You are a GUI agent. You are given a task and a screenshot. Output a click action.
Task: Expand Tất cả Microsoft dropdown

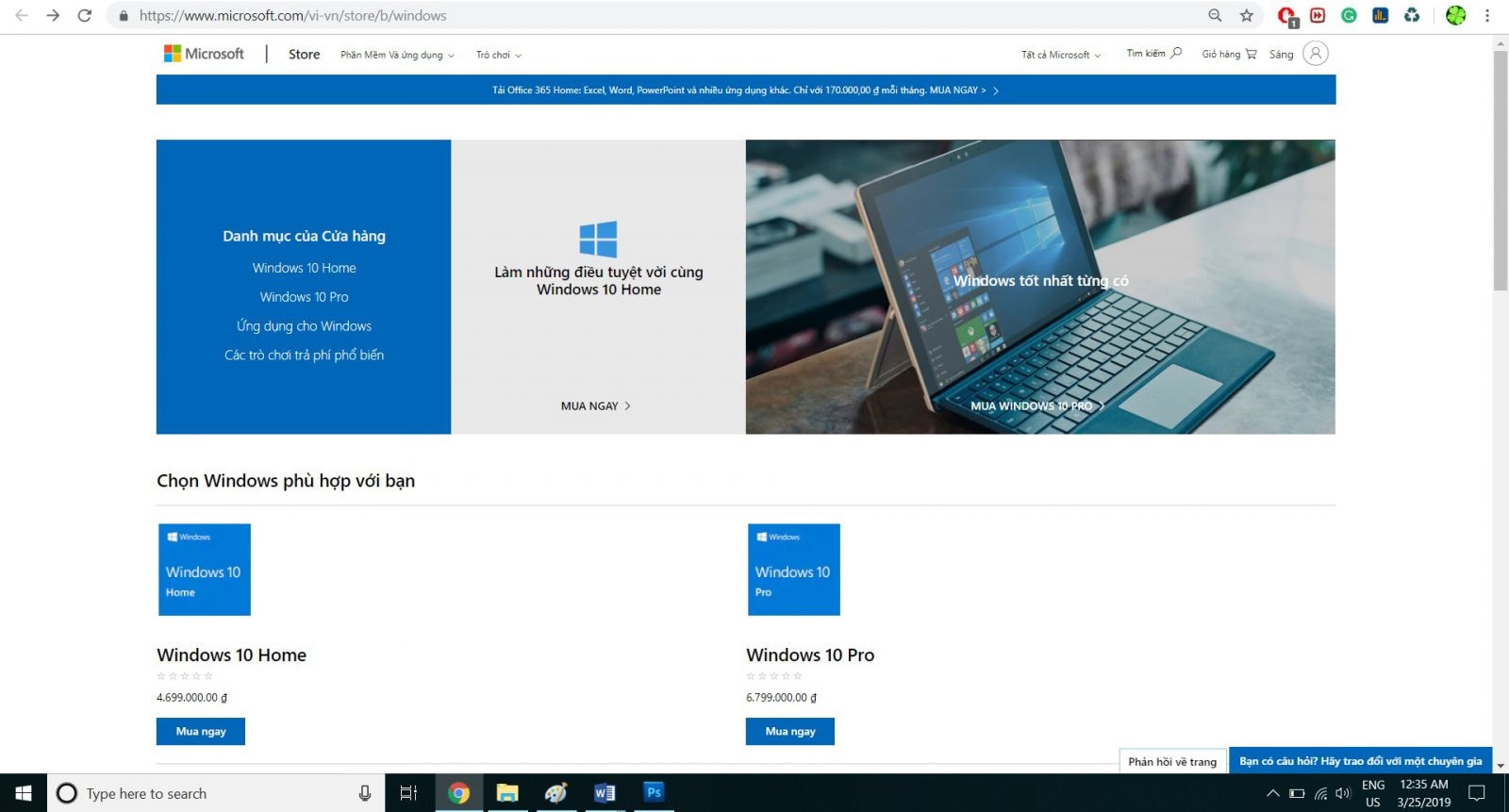coord(1061,55)
